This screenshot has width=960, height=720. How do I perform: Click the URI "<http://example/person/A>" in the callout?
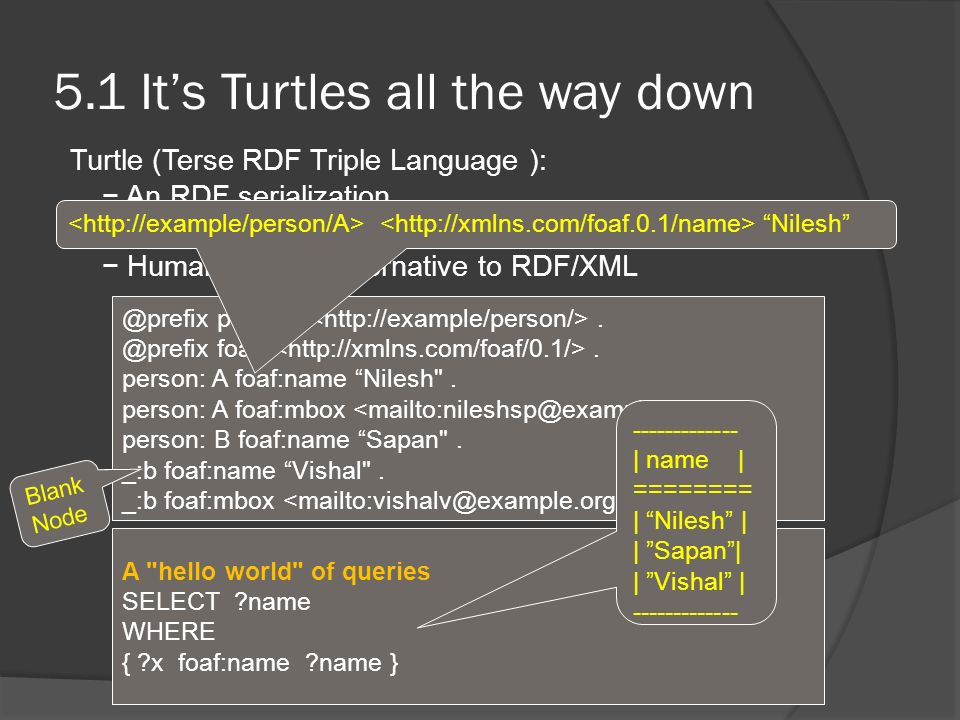coord(216,223)
